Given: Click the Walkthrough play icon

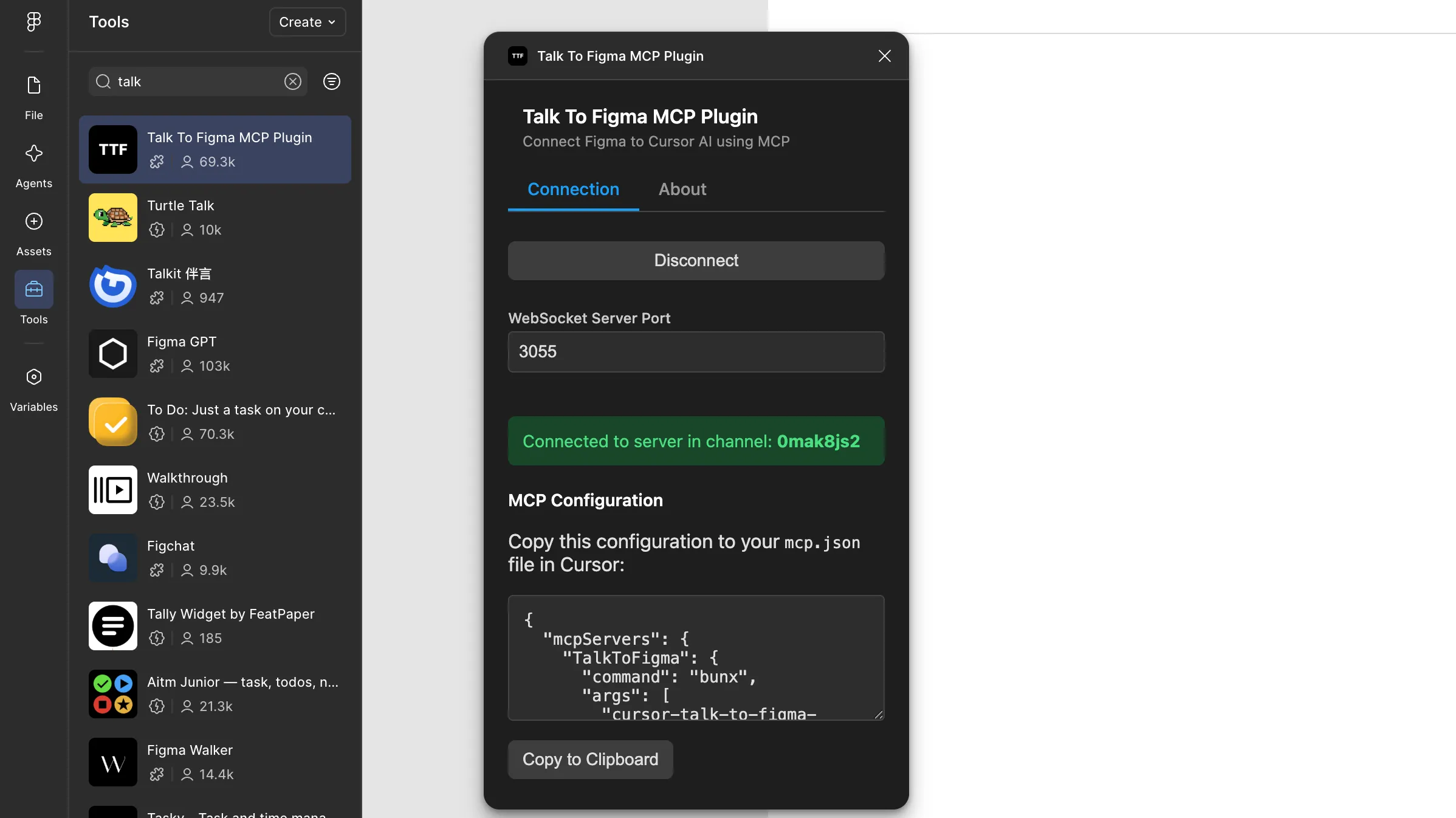Looking at the screenshot, I should pos(113,490).
